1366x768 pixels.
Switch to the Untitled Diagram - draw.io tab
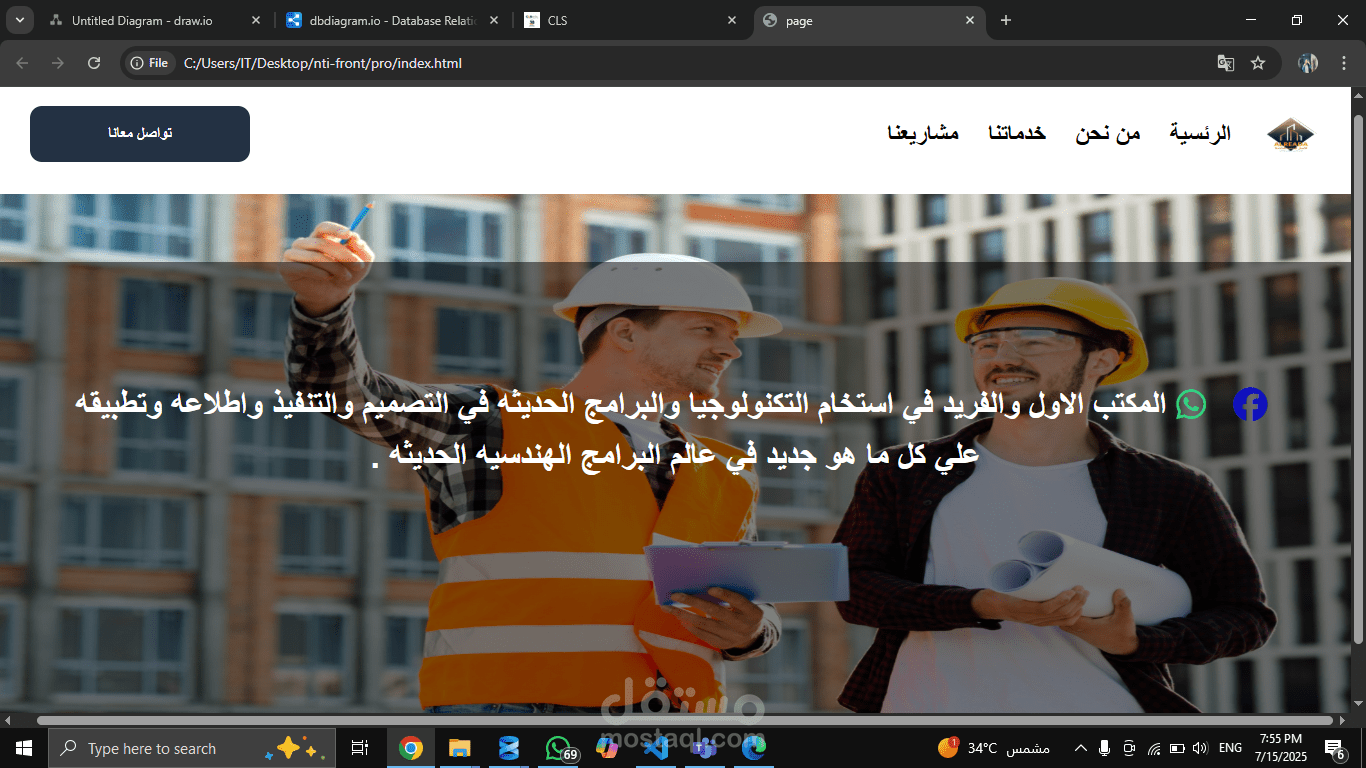click(155, 21)
